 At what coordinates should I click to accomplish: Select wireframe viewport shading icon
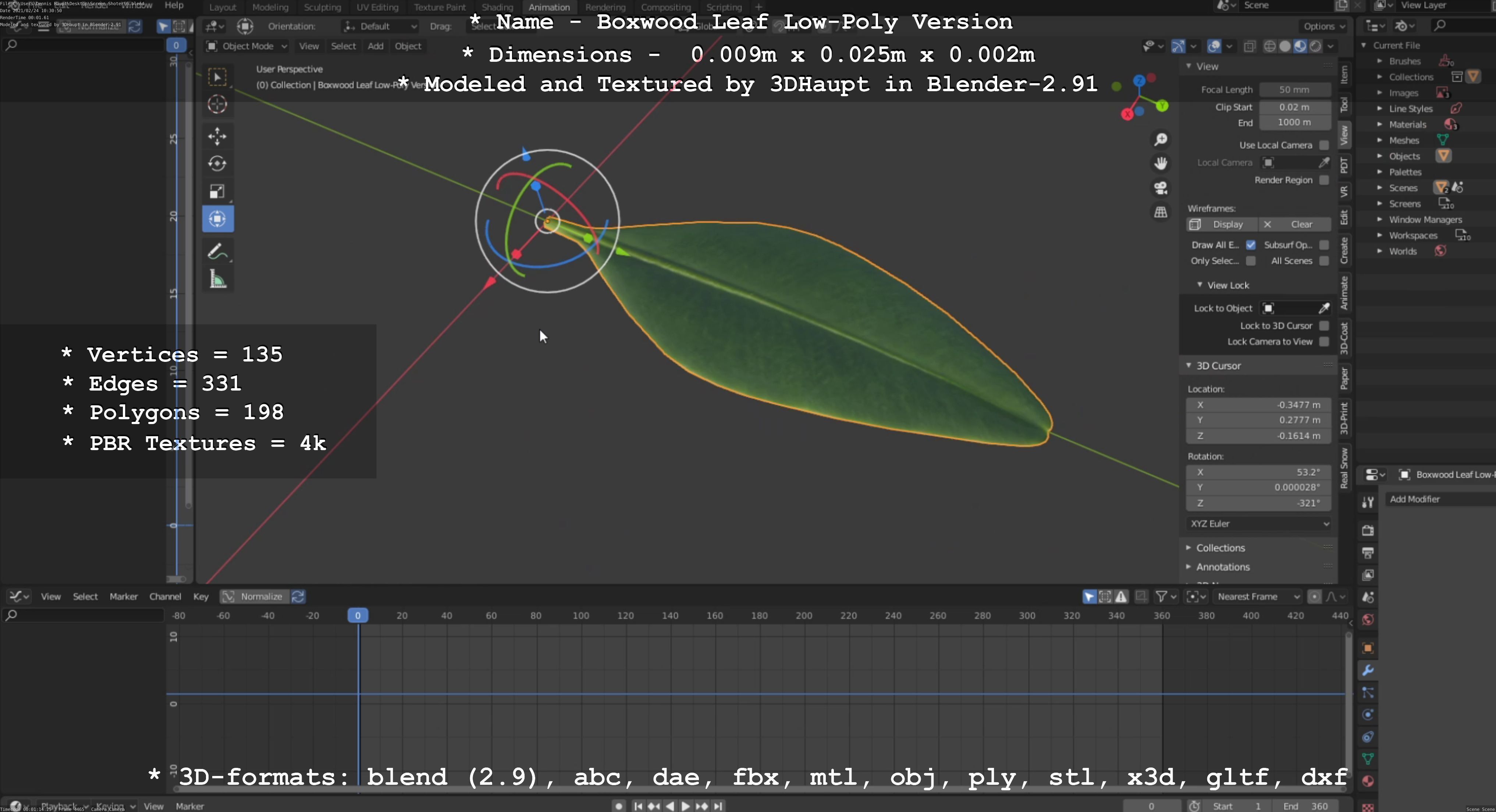tap(1269, 46)
